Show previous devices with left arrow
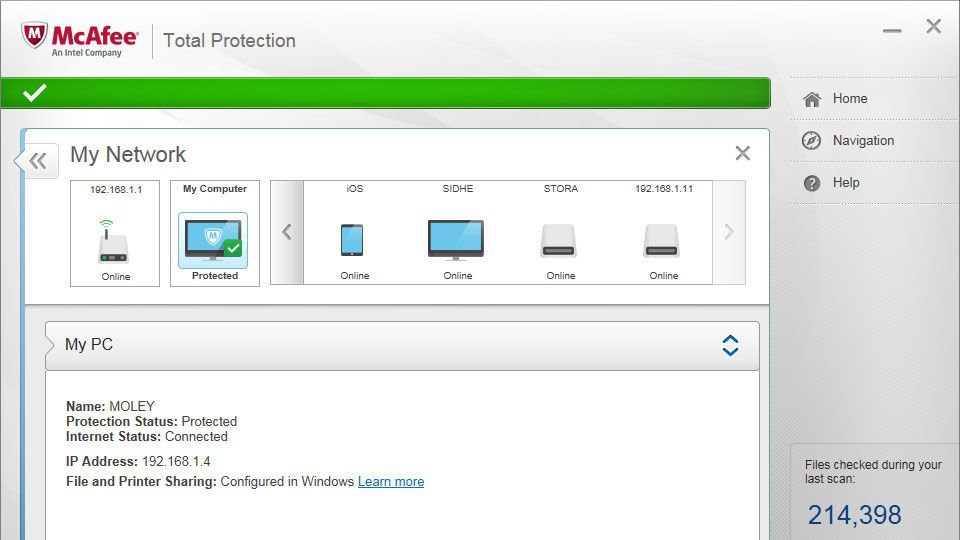 coord(287,232)
